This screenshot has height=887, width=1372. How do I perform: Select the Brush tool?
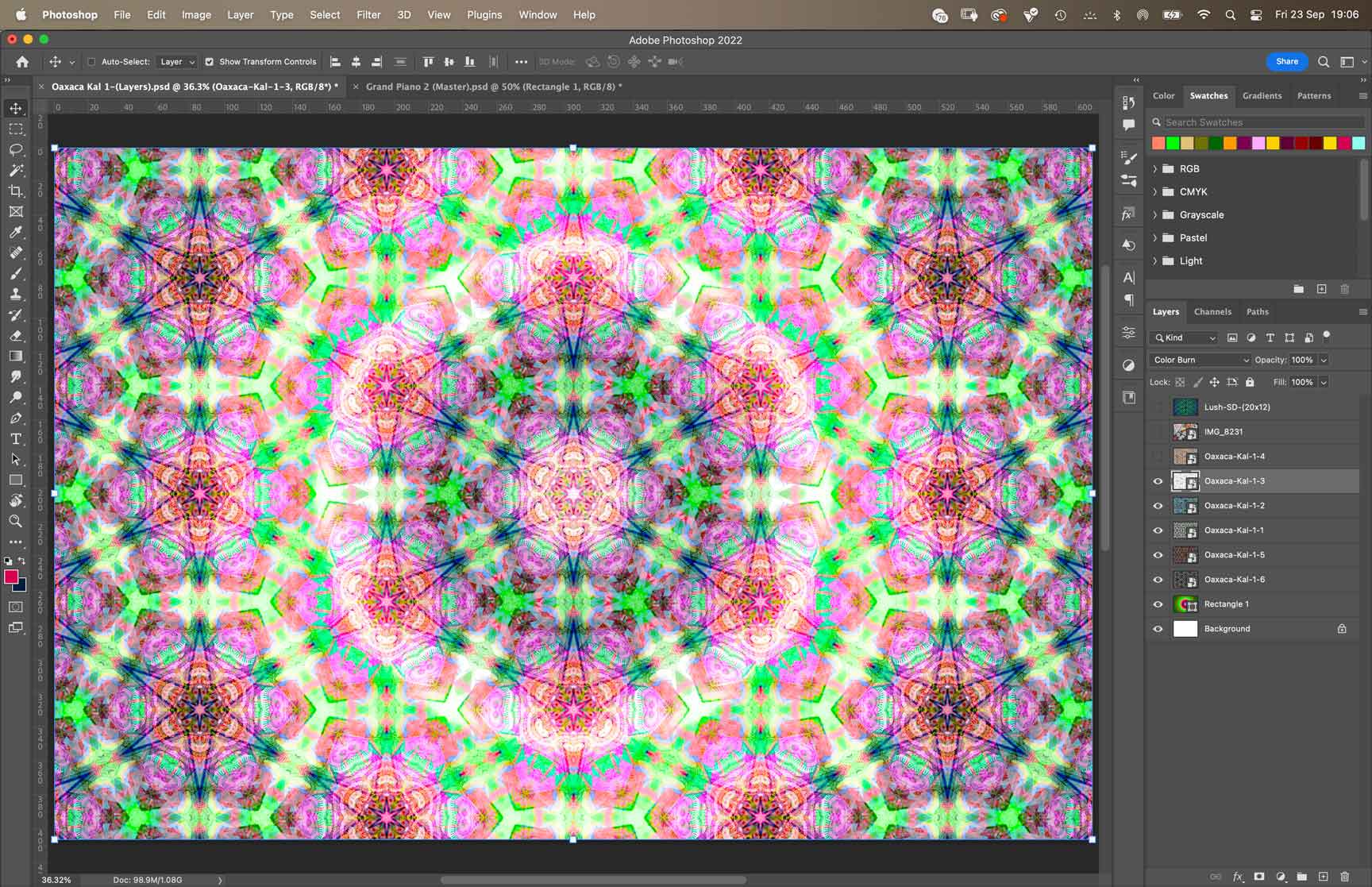click(16, 273)
